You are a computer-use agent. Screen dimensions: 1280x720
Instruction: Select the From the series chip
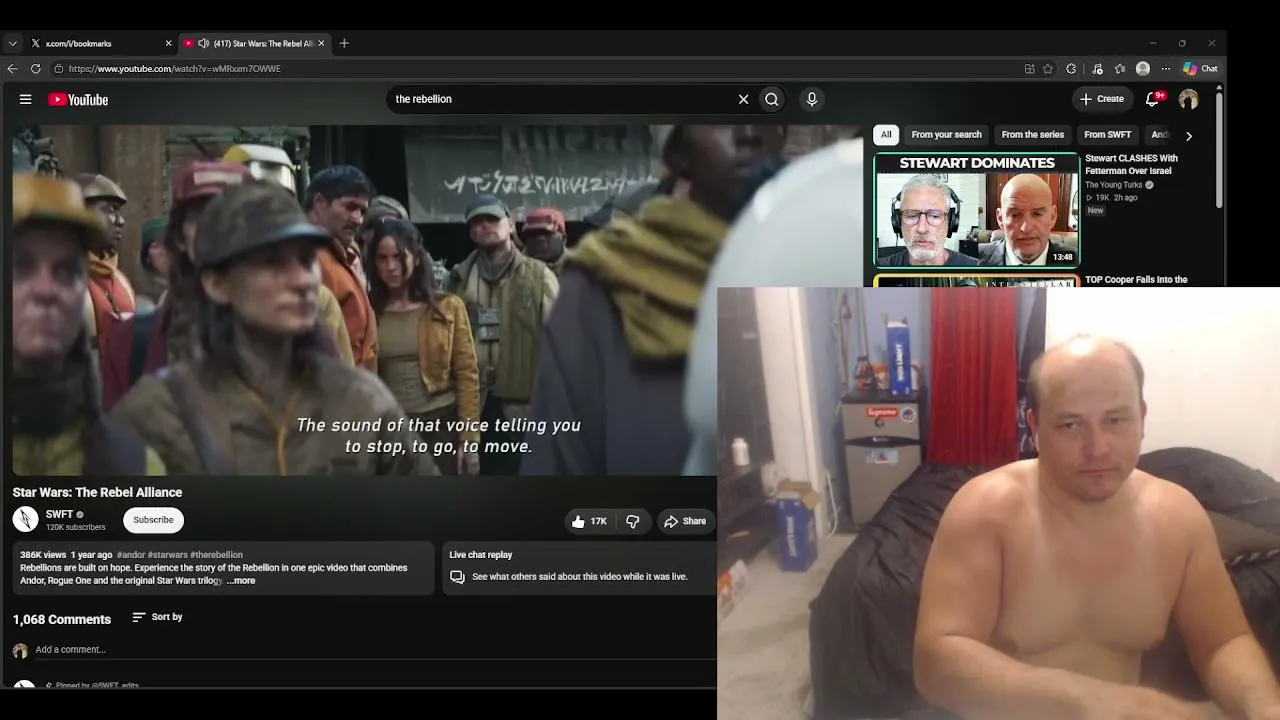(1033, 135)
